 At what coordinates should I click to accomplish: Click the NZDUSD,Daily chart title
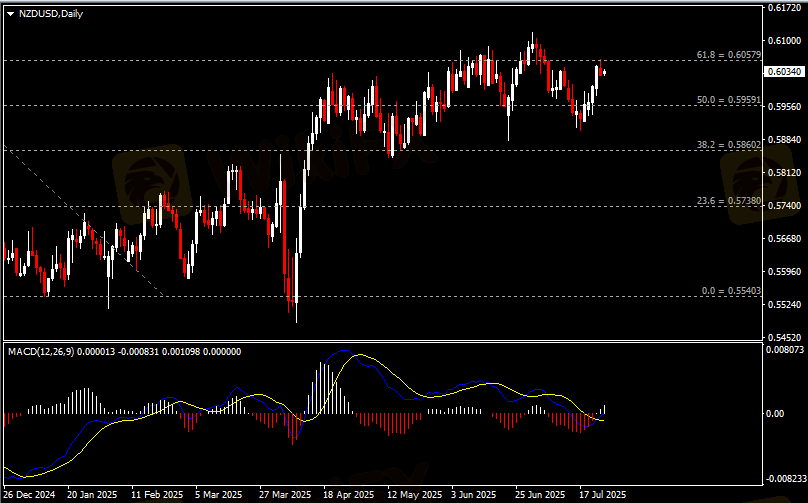[51, 14]
